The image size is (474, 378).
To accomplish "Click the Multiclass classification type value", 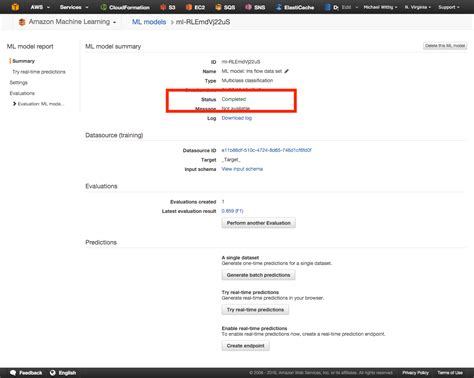I will (x=247, y=80).
